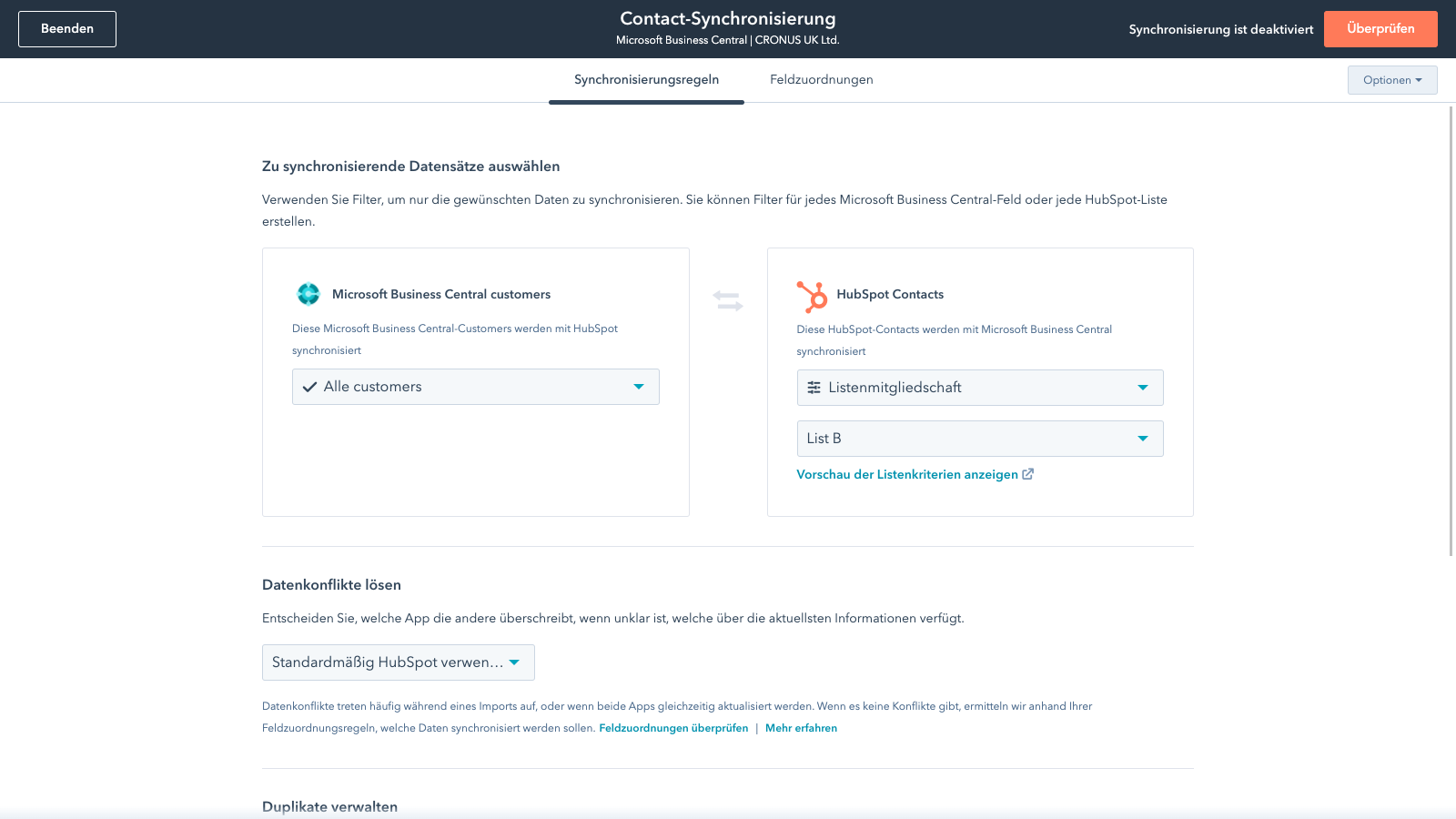Select the Synchronisierungsregeln tab
This screenshot has height=819, width=1456.
pos(646,80)
